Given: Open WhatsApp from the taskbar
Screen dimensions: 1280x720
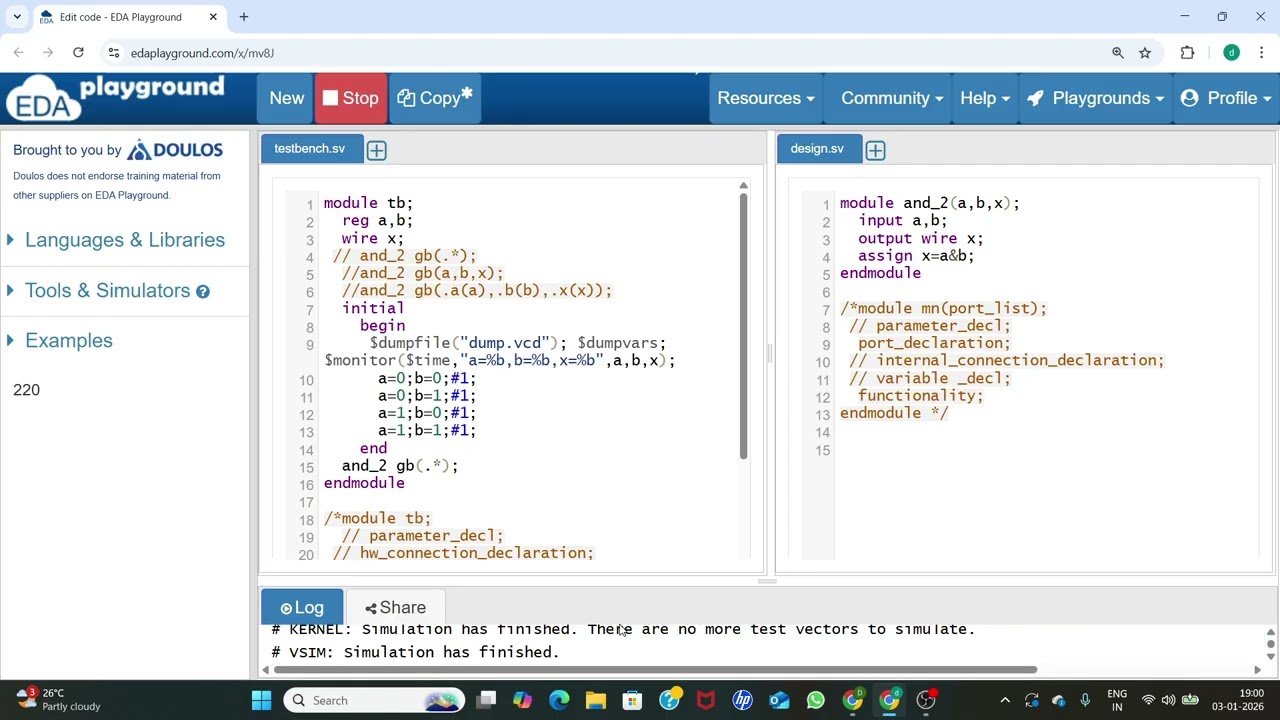Looking at the screenshot, I should tap(816, 700).
